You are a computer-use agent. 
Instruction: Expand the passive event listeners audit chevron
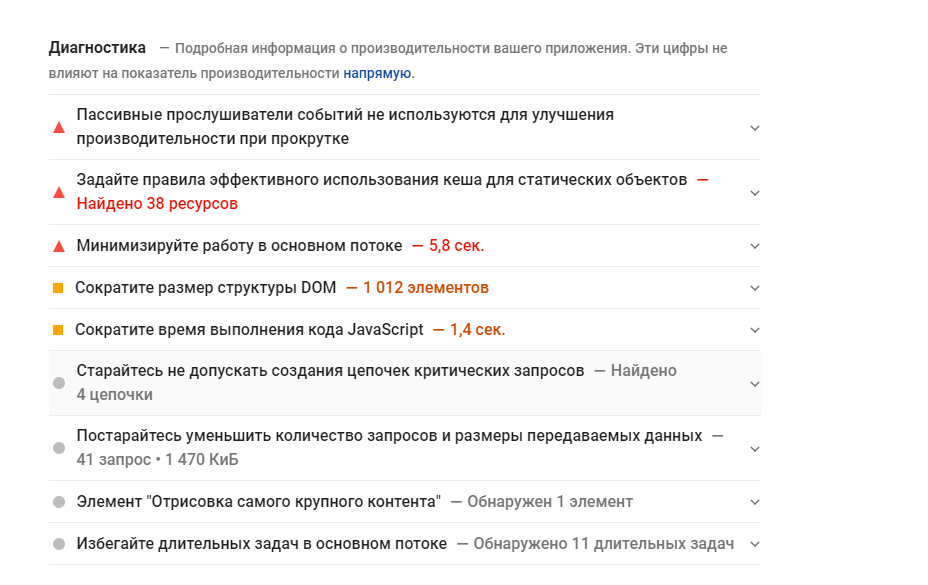755,128
